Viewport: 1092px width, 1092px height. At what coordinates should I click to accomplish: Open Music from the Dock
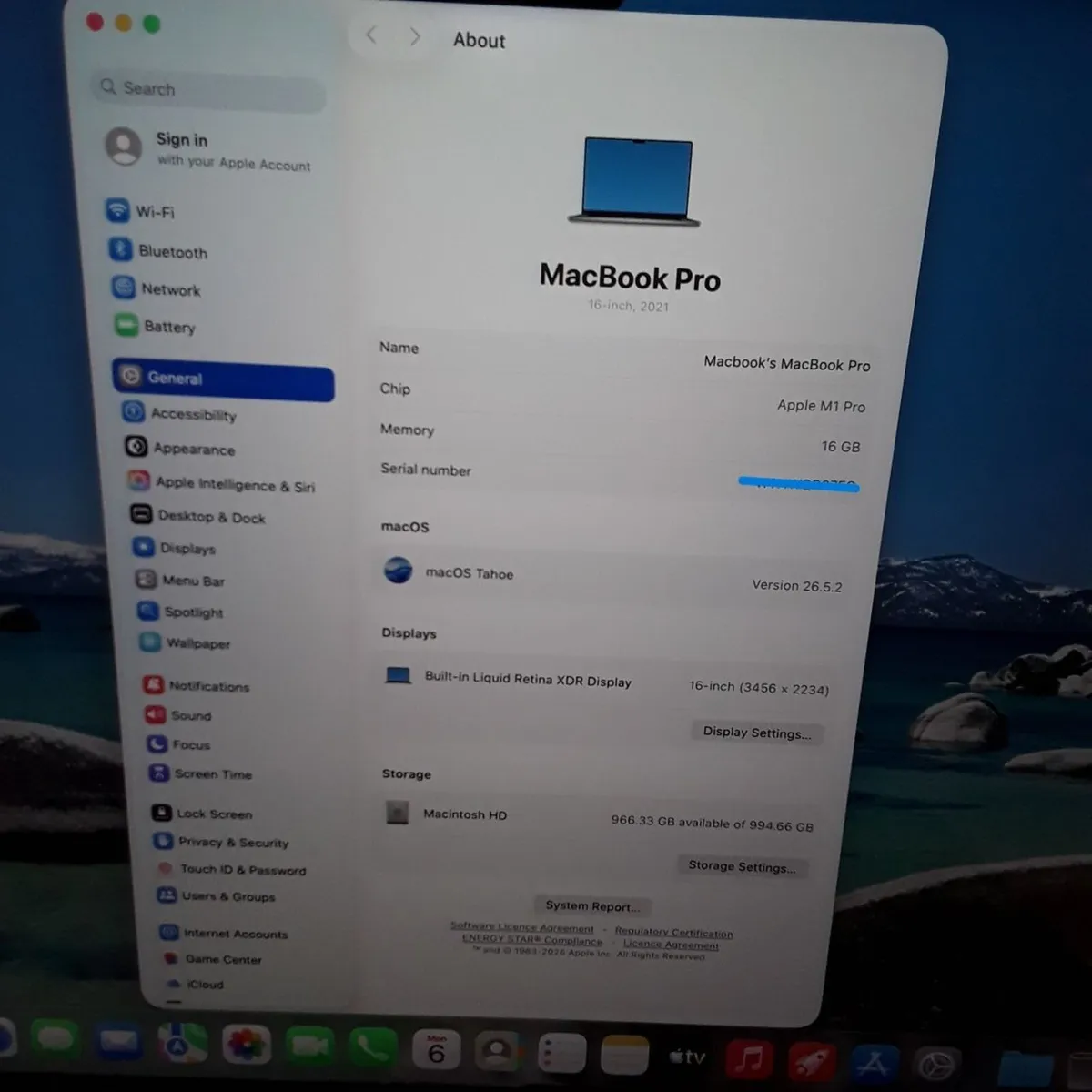(x=750, y=1059)
